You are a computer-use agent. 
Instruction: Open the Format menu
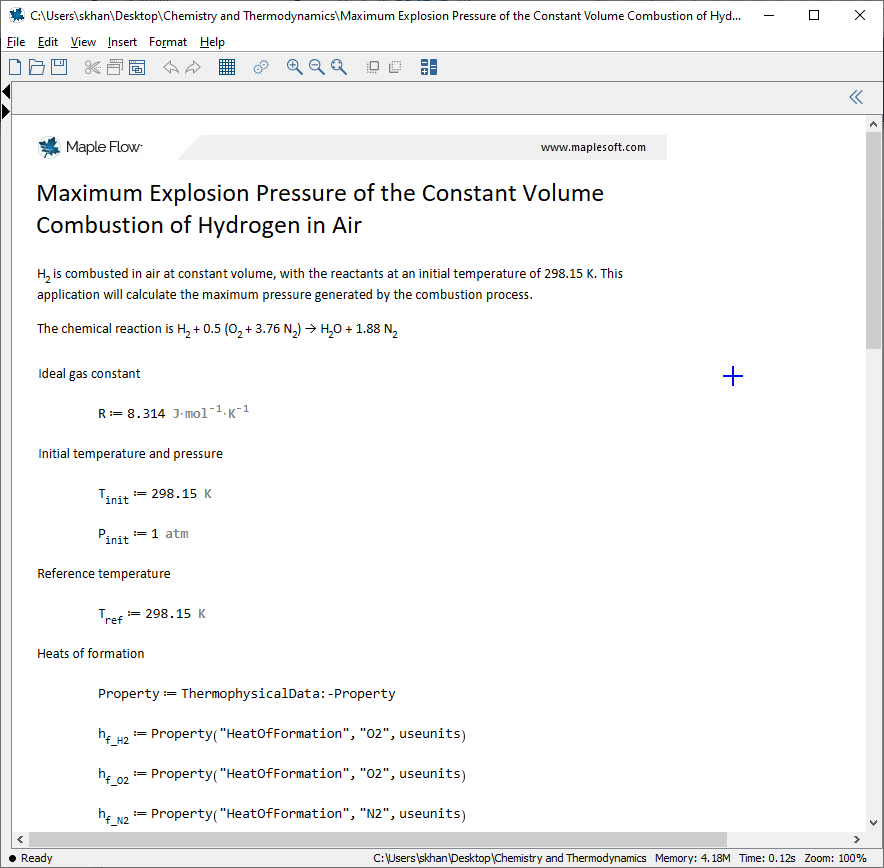[x=167, y=42]
